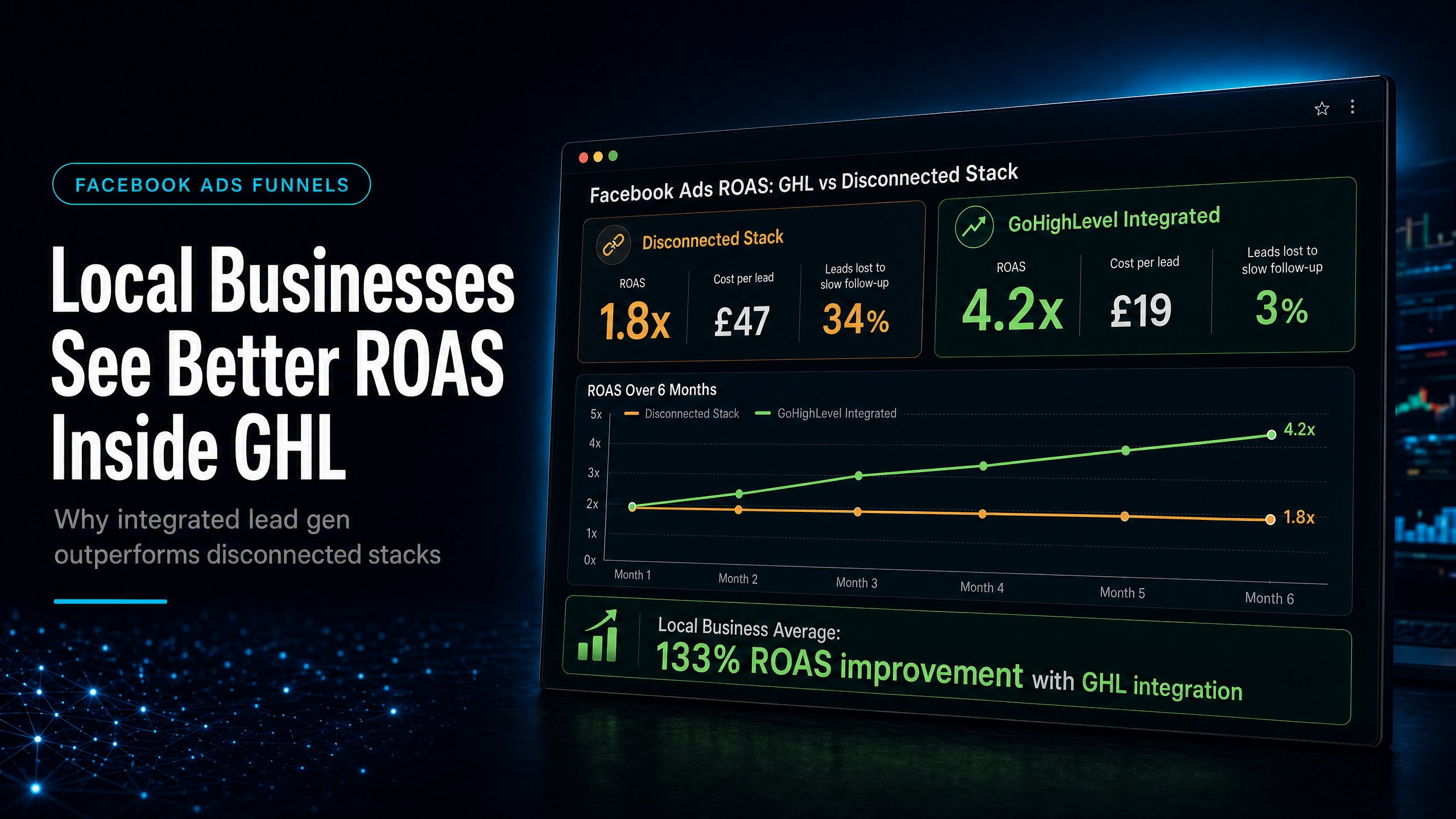
Task: Click the Month 3 green data point
Action: [x=859, y=475]
